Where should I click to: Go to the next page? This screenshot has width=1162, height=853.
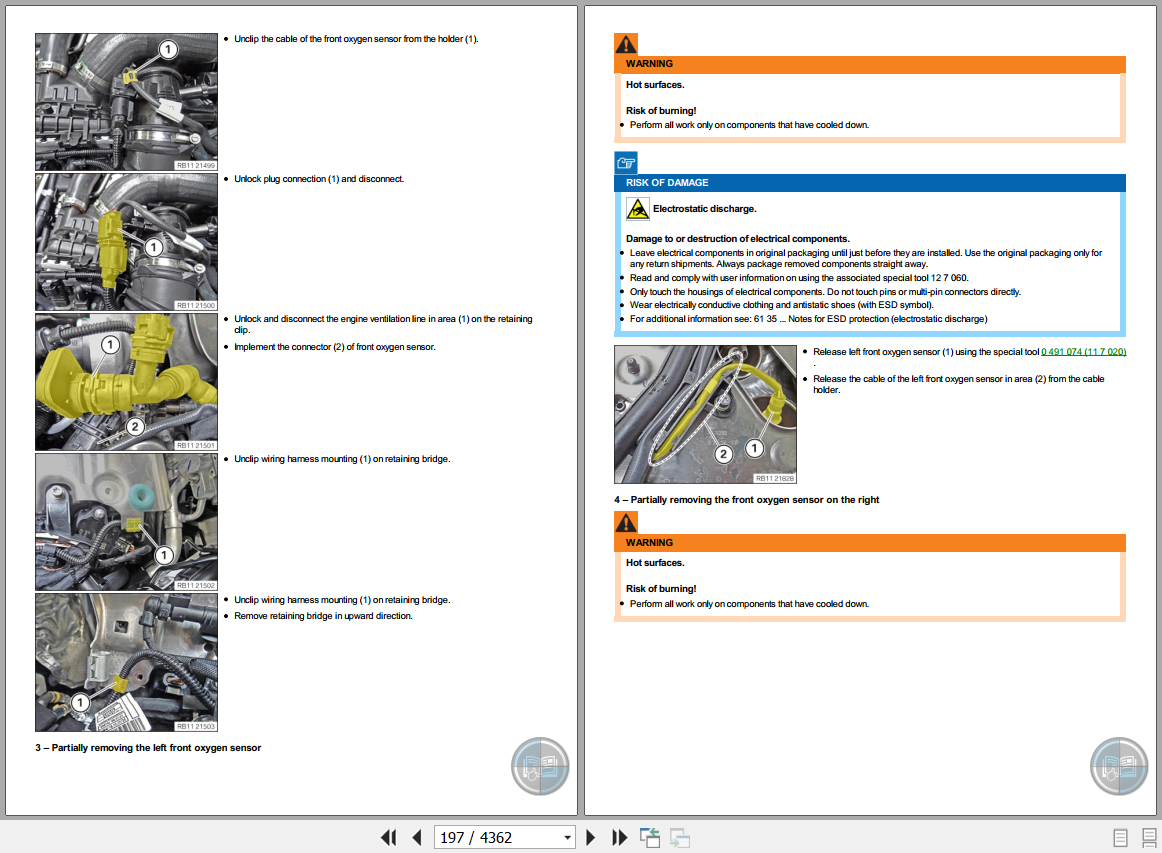click(x=591, y=837)
